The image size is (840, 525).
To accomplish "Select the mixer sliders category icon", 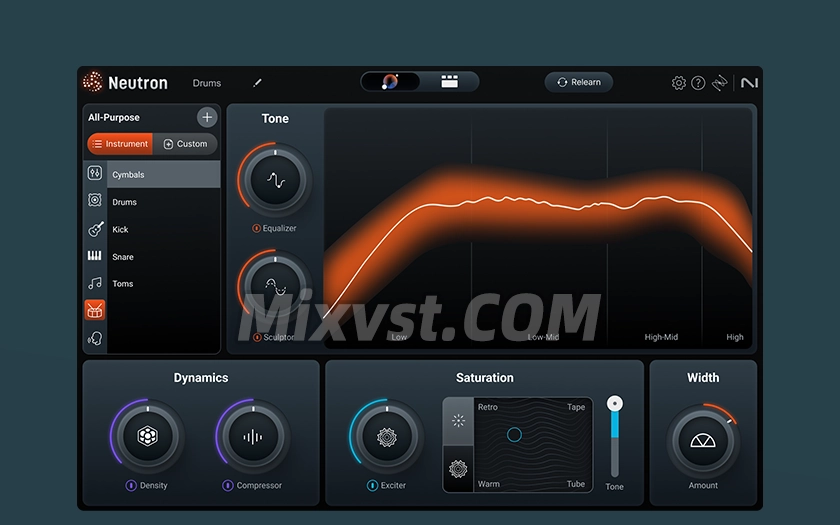I will point(95,172).
